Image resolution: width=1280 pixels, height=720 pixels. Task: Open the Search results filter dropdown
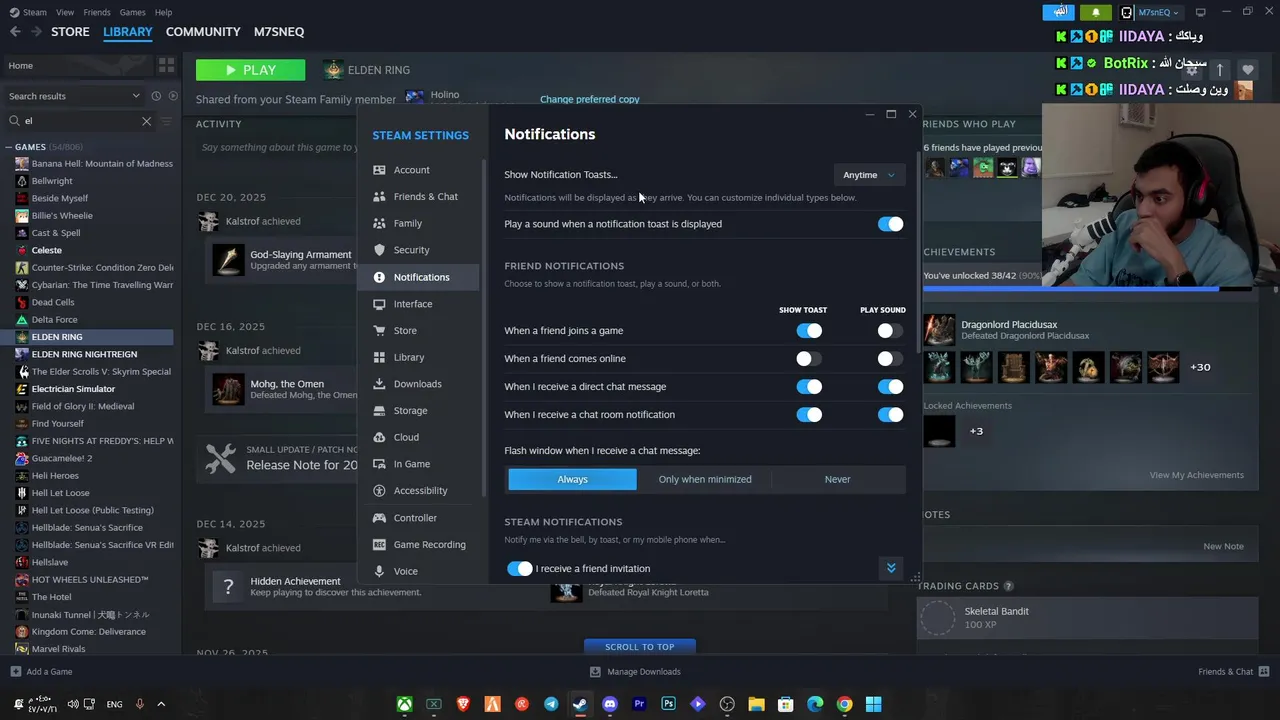point(75,96)
